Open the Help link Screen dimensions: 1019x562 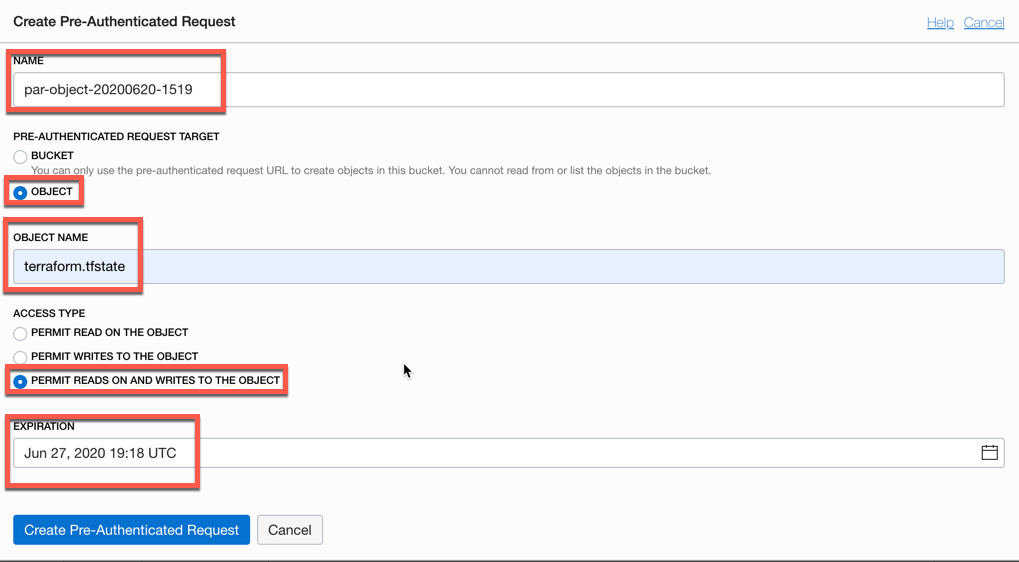coord(939,22)
